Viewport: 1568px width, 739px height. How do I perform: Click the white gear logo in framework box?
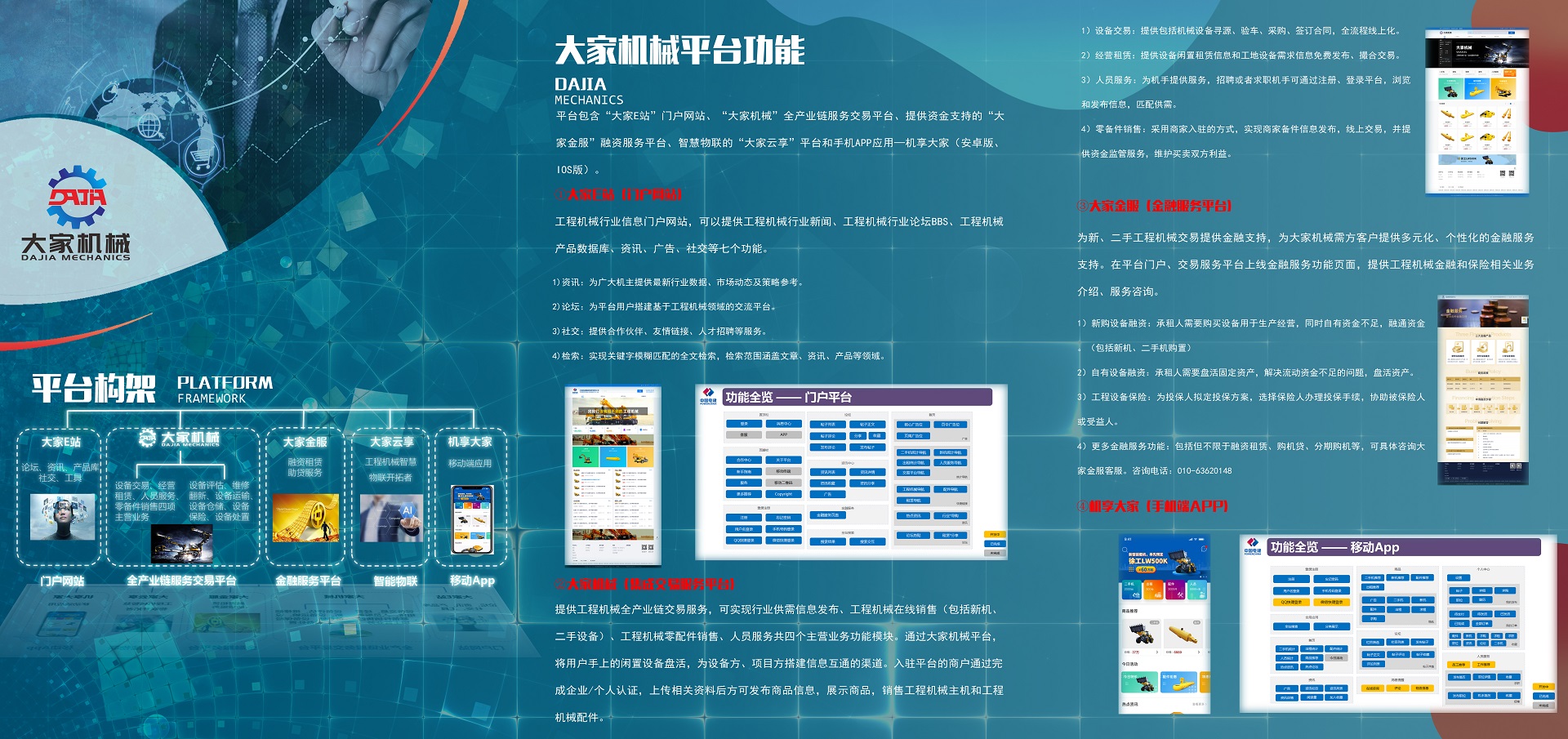point(148,439)
